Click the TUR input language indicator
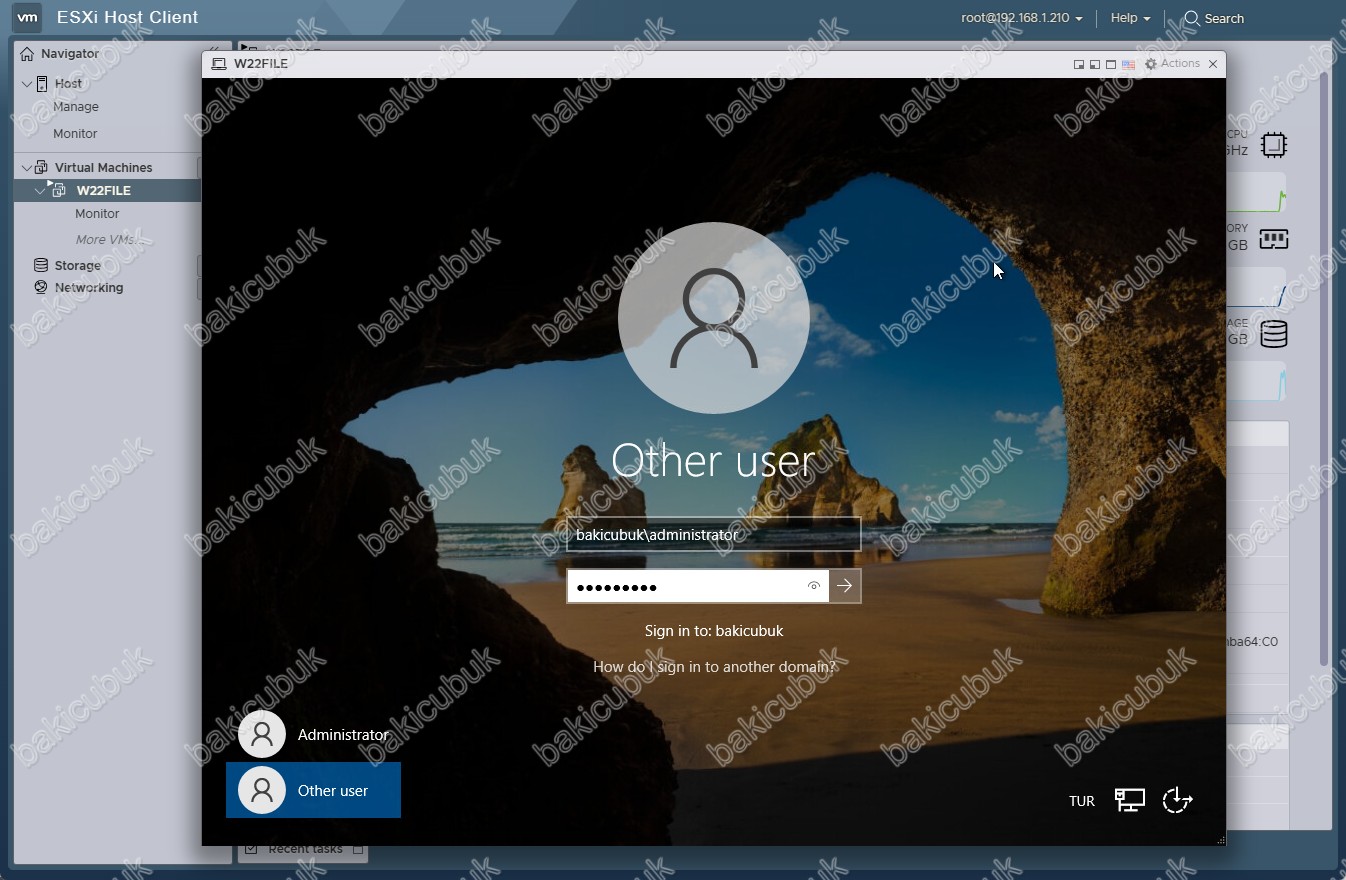1346x880 pixels. [x=1082, y=801]
